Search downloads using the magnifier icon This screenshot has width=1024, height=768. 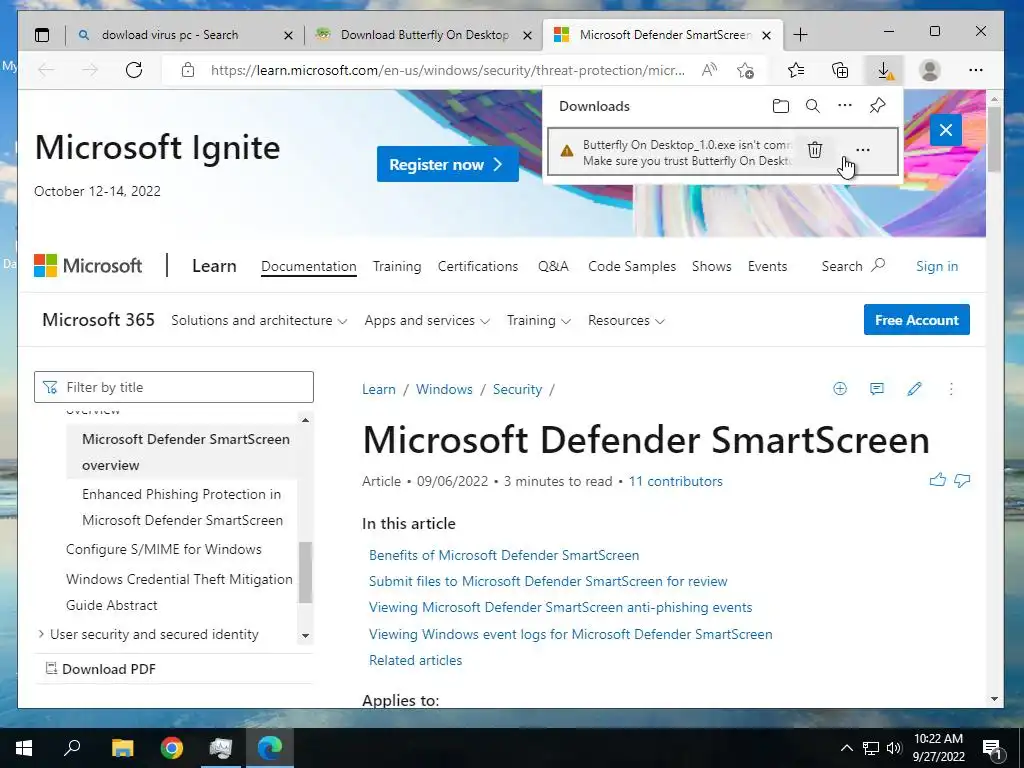tap(812, 106)
